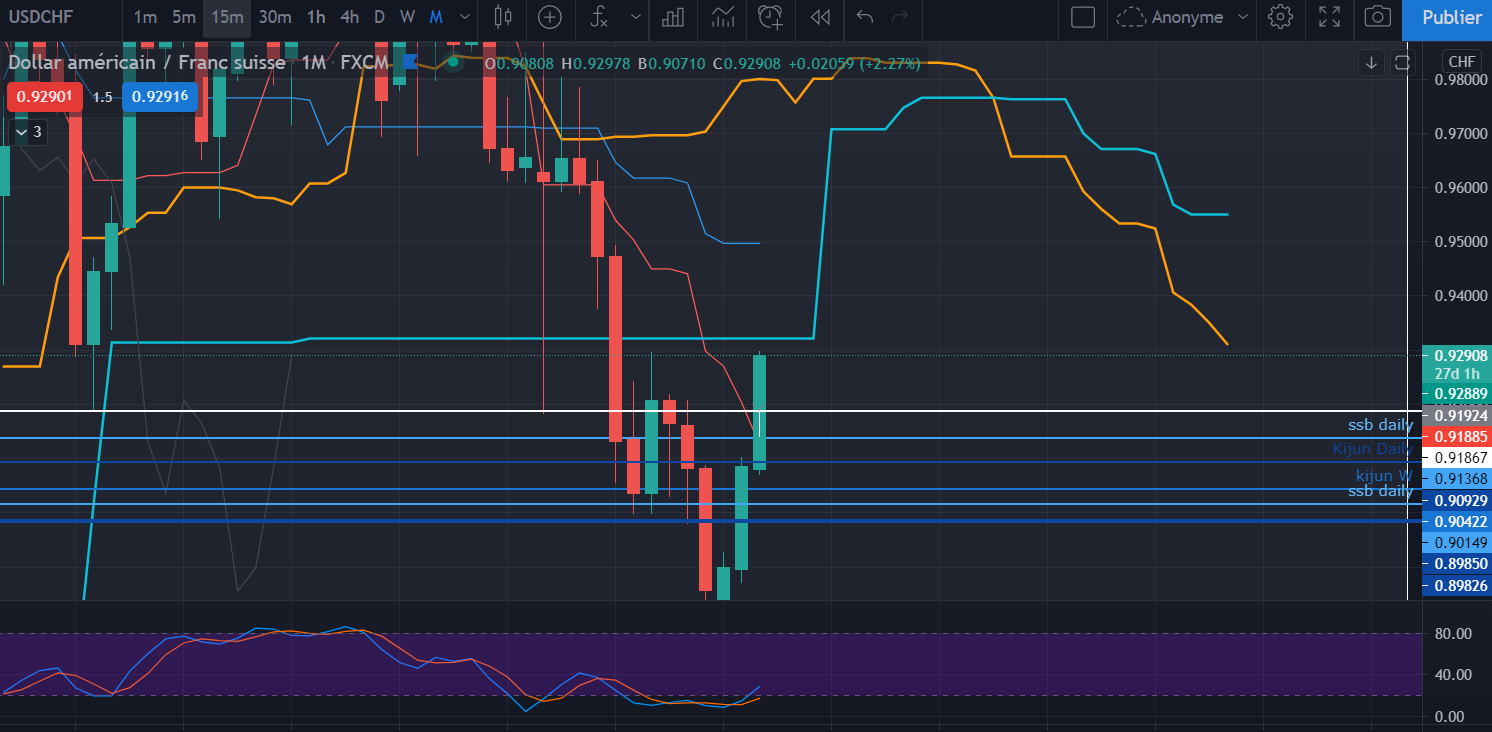Click the down arrow icon beside CHF
This screenshot has height=732, width=1492.
1371,63
